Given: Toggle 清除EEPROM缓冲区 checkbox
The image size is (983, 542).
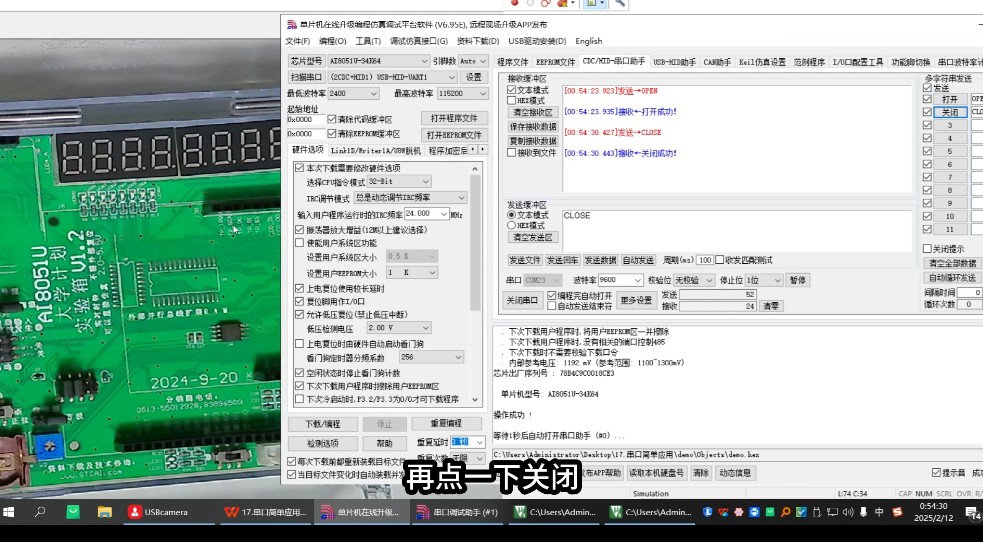Looking at the screenshot, I should click(x=332, y=133).
